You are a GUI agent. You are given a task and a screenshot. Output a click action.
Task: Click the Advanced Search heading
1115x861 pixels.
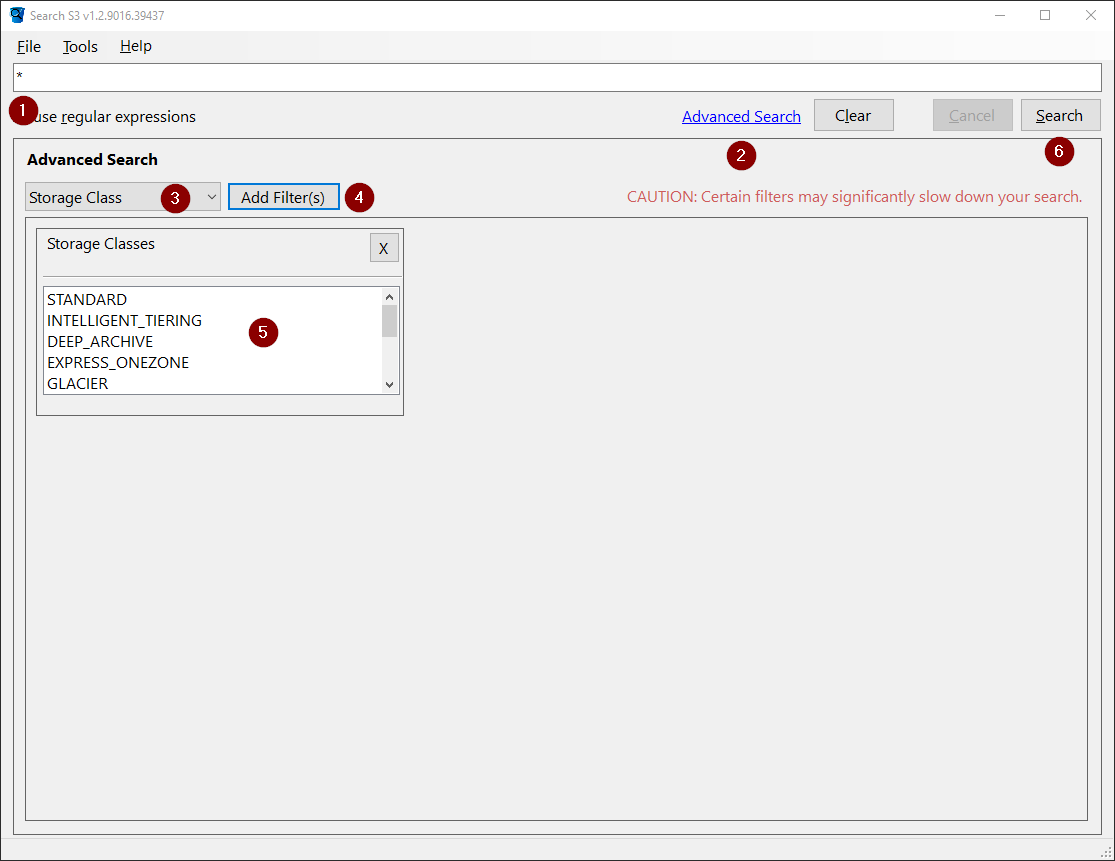click(x=92, y=159)
